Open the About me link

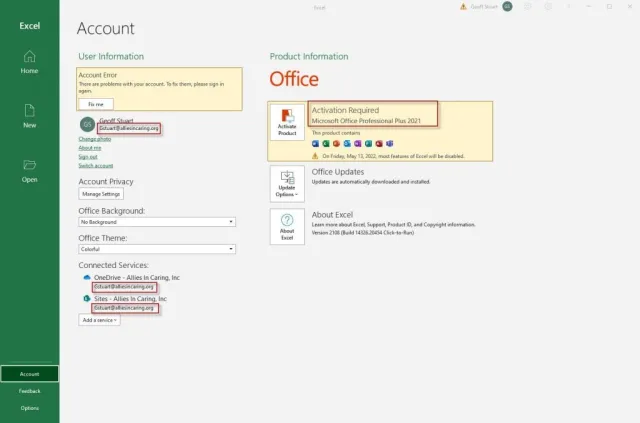point(90,148)
